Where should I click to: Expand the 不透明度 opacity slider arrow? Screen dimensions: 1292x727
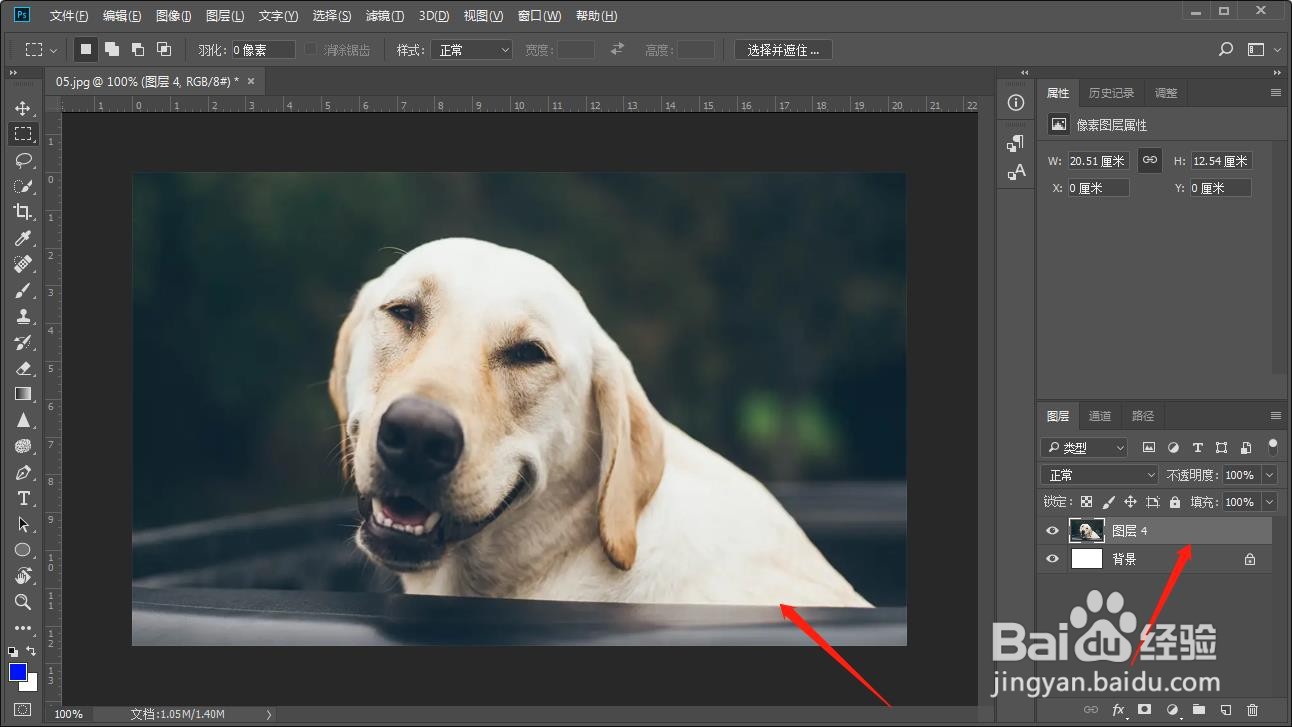tap(1270, 475)
